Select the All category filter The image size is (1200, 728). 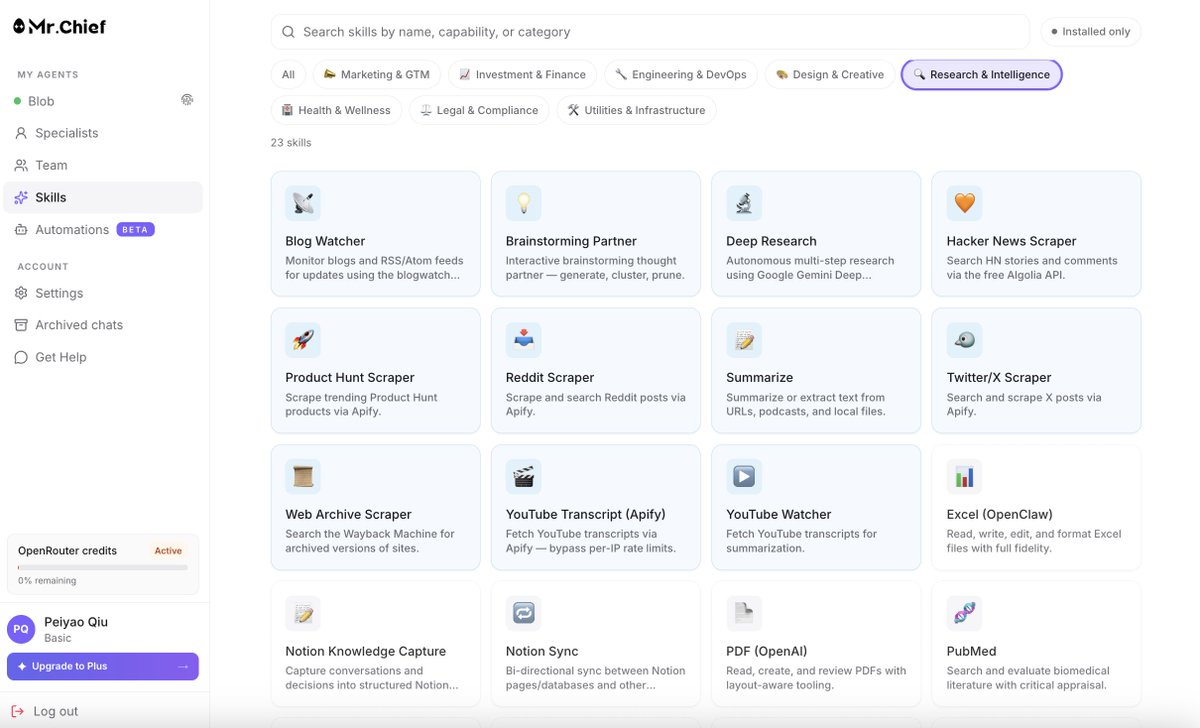[288, 75]
